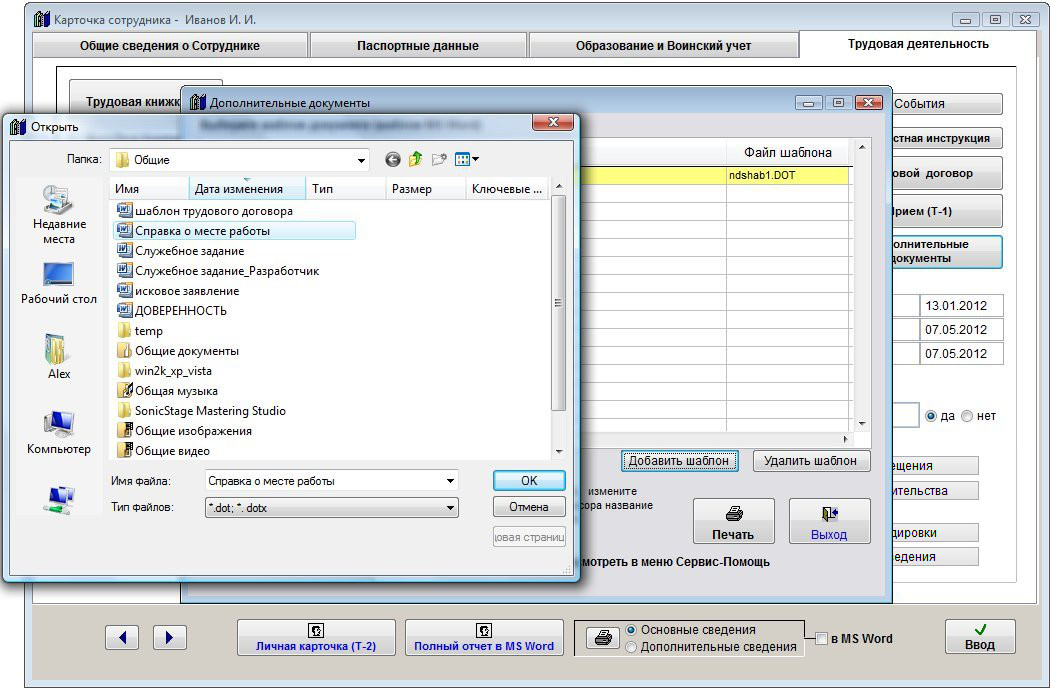This screenshot has width=1051, height=688.
Task: Expand Тип файлов dropdown
Action: [x=450, y=508]
